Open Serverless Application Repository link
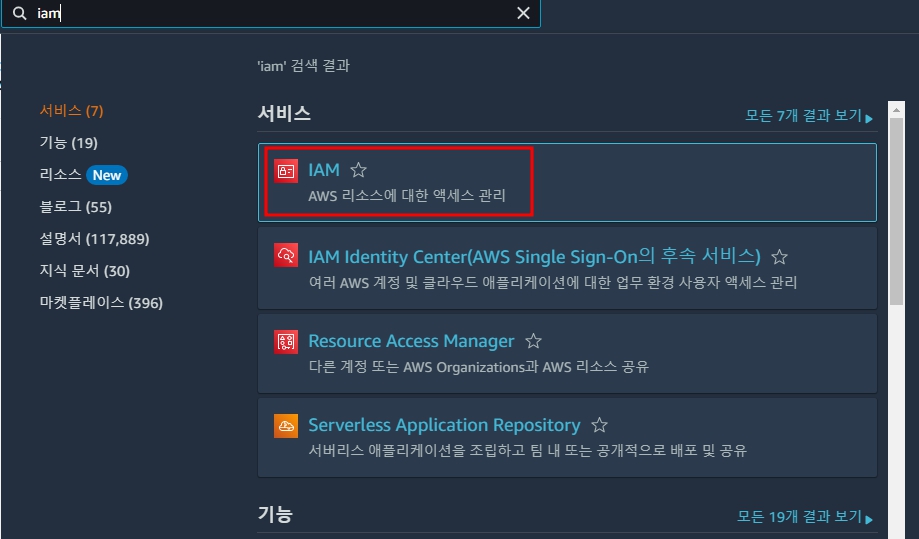This screenshot has height=539, width=919. point(444,425)
